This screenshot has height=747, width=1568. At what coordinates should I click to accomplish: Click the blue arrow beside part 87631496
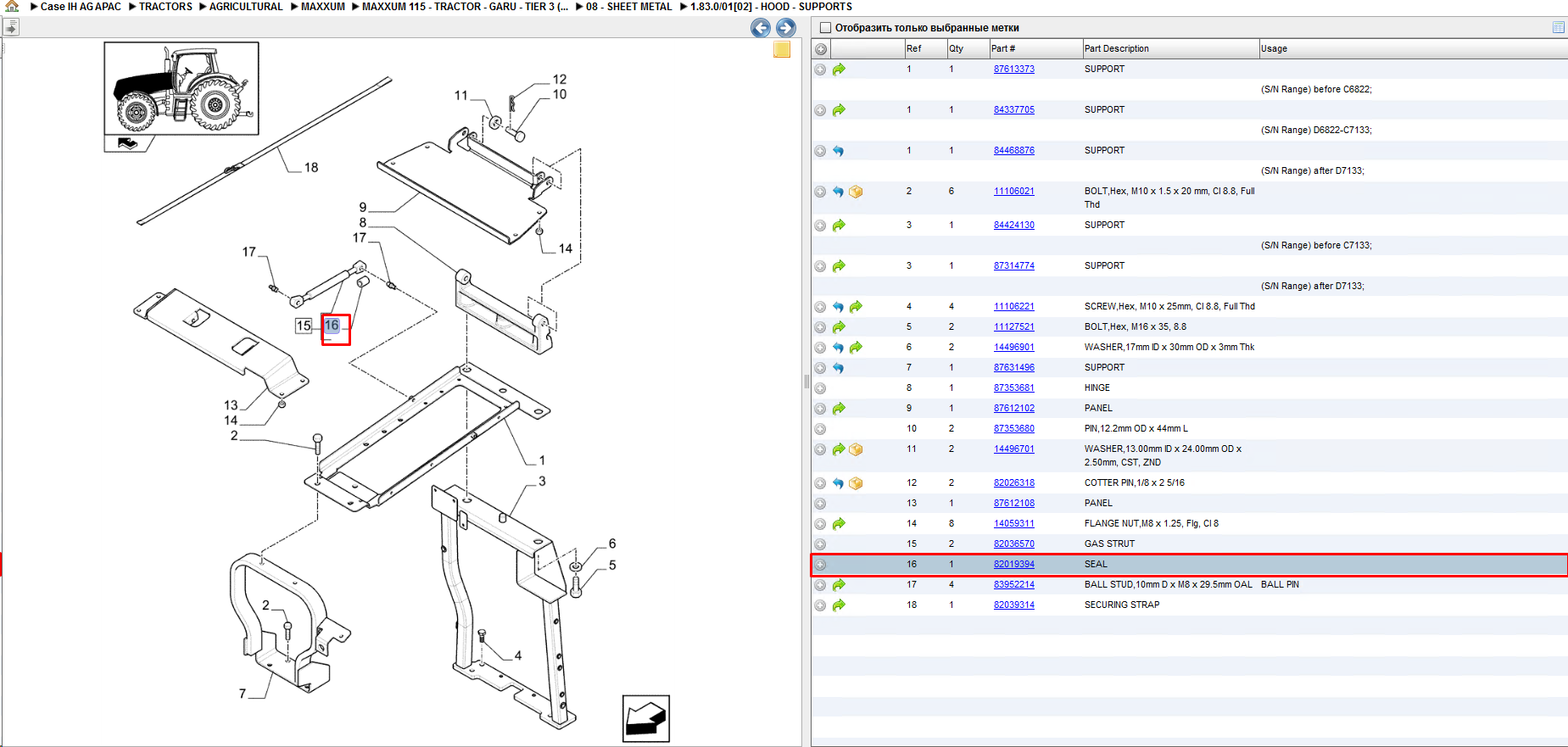click(x=839, y=368)
